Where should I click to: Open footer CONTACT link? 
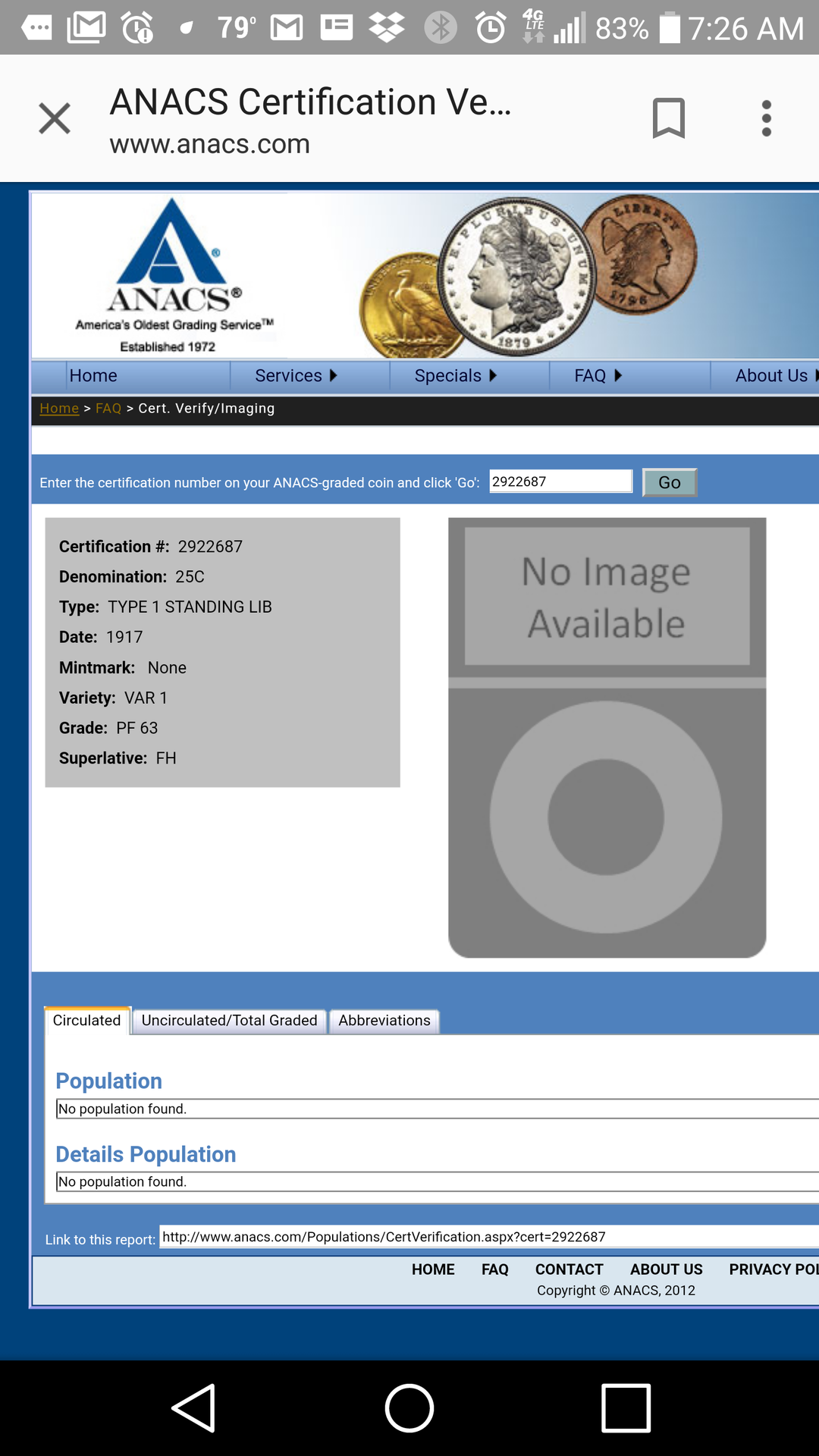tap(570, 1269)
